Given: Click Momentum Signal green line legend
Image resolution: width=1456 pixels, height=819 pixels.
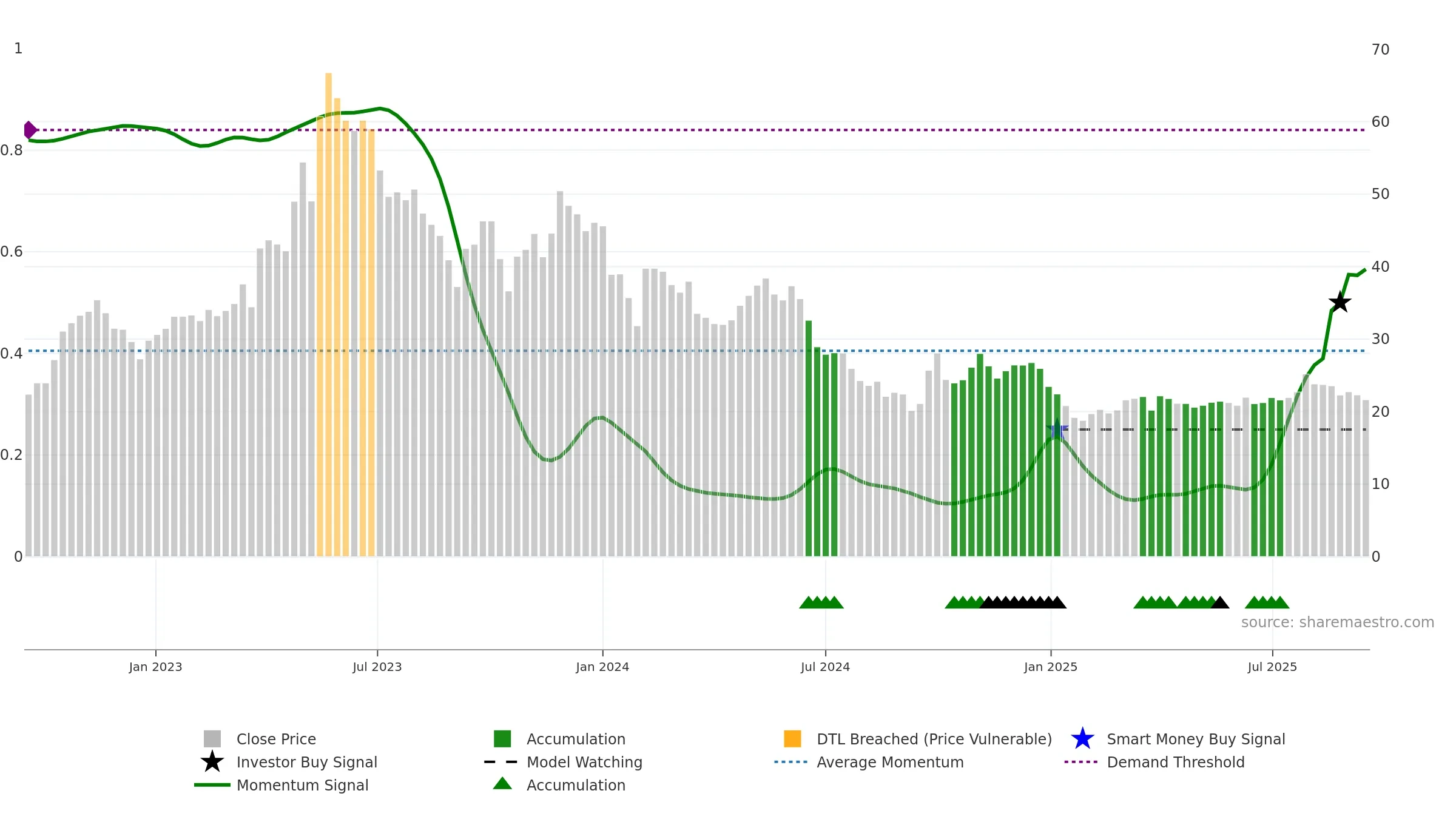Looking at the screenshot, I should (281, 785).
